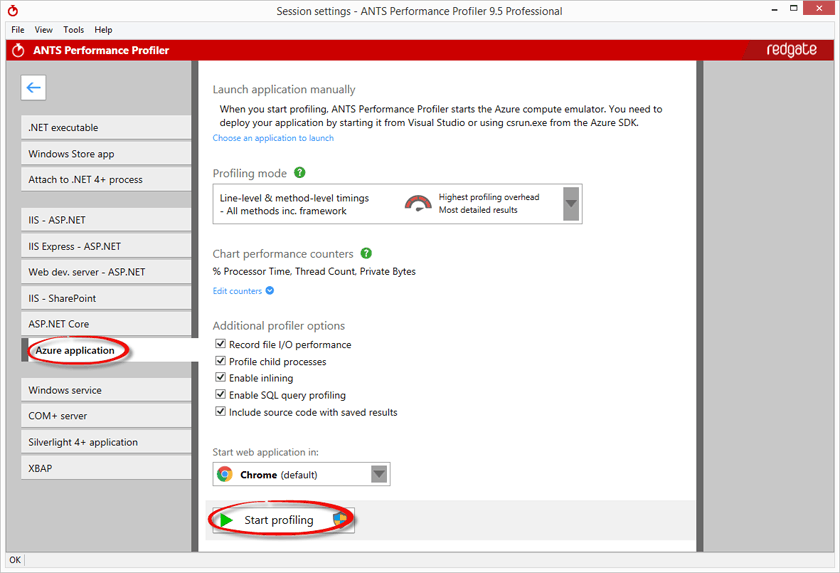Toggle Include source code with saved results

tap(220, 412)
